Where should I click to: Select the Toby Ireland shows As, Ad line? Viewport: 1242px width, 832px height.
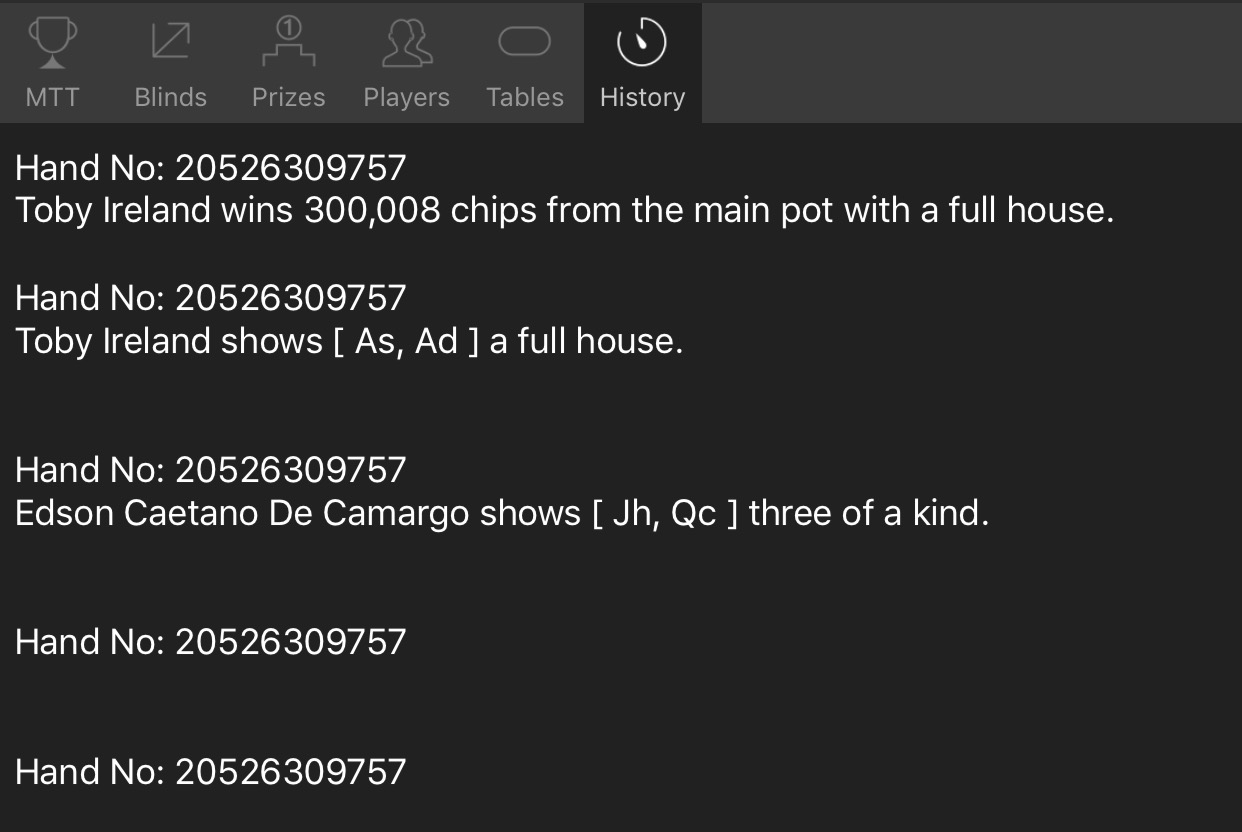click(x=349, y=341)
